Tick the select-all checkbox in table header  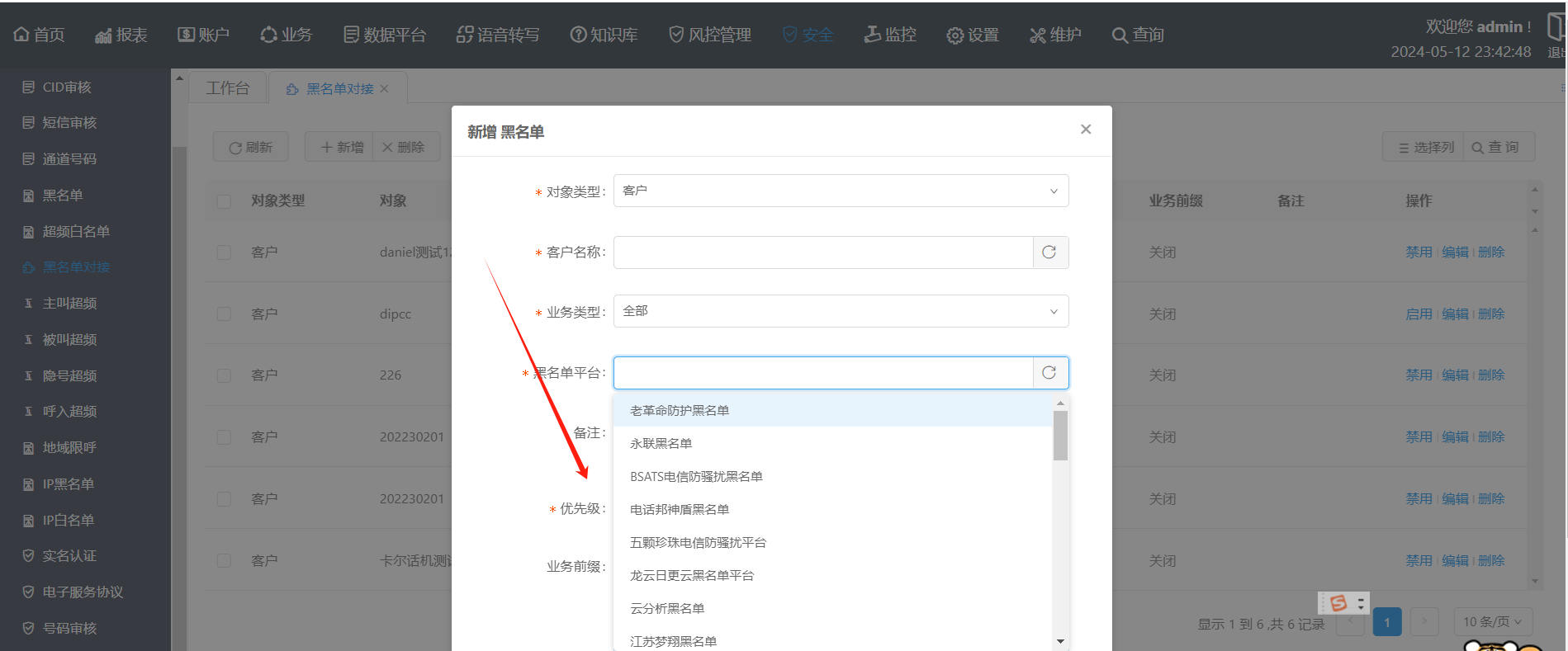(224, 201)
